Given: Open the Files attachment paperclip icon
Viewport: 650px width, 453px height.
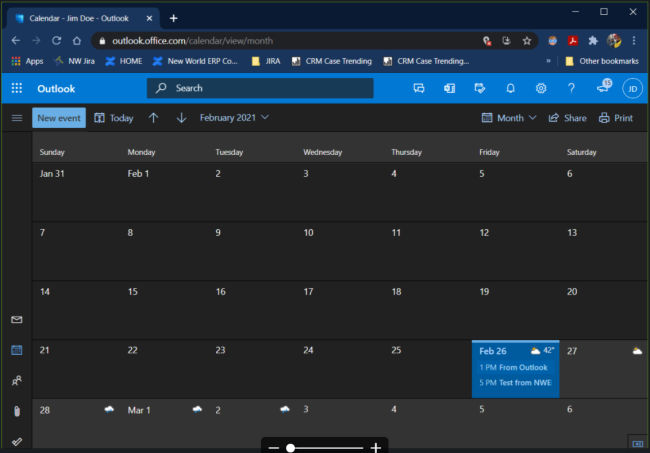Looking at the screenshot, I should coord(16,411).
